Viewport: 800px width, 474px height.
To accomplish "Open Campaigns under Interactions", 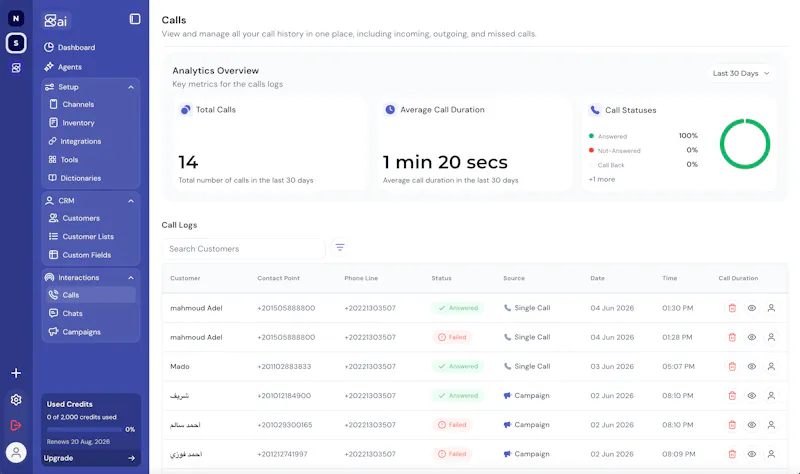I will pyautogui.click(x=74, y=332).
